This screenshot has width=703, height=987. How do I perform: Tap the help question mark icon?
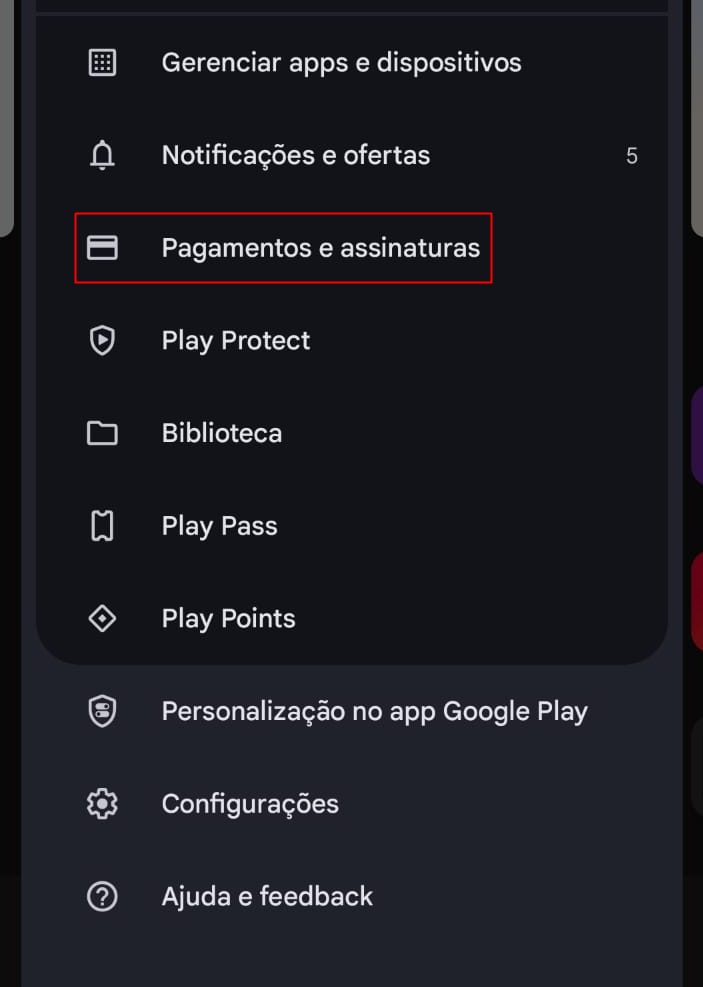(102, 896)
